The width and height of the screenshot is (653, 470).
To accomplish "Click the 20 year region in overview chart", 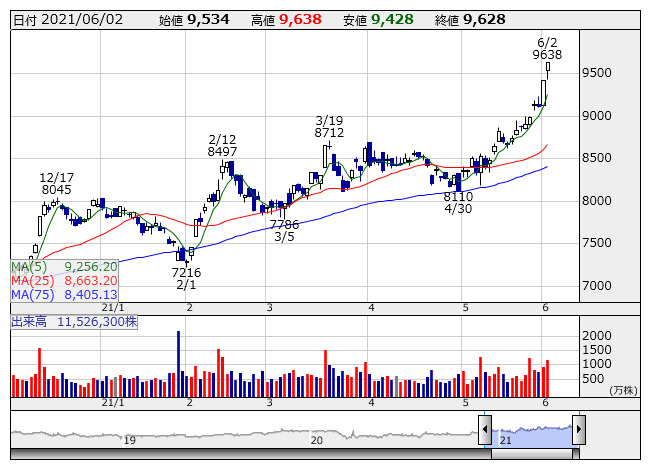I will [x=316, y=433].
